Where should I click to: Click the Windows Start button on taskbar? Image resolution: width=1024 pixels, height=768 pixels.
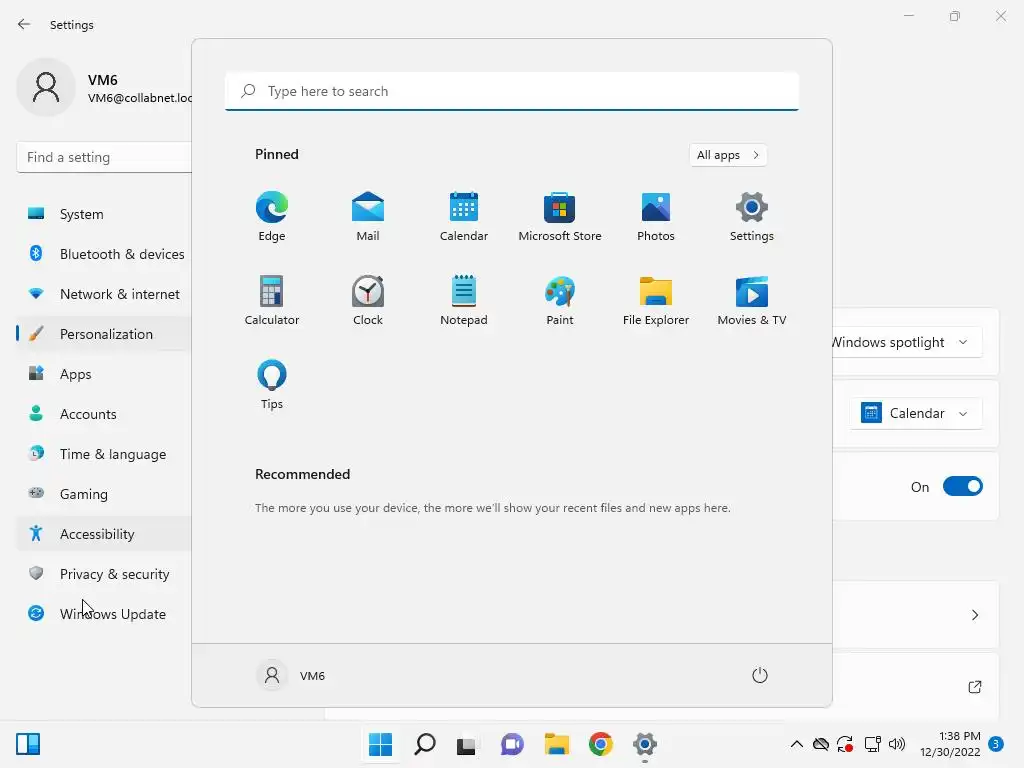point(381,744)
